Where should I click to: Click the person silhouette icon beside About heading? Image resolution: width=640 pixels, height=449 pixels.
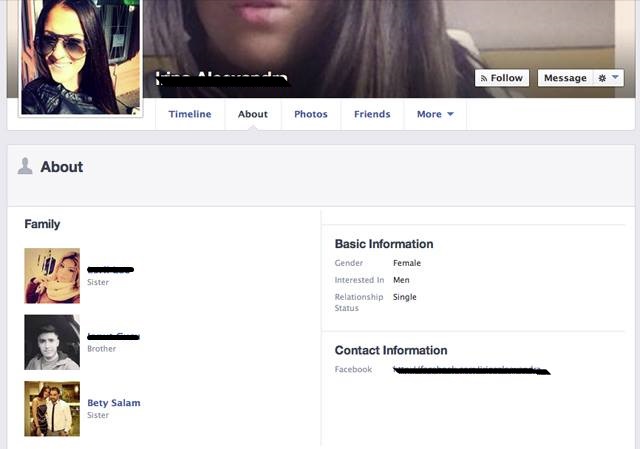pos(25,167)
